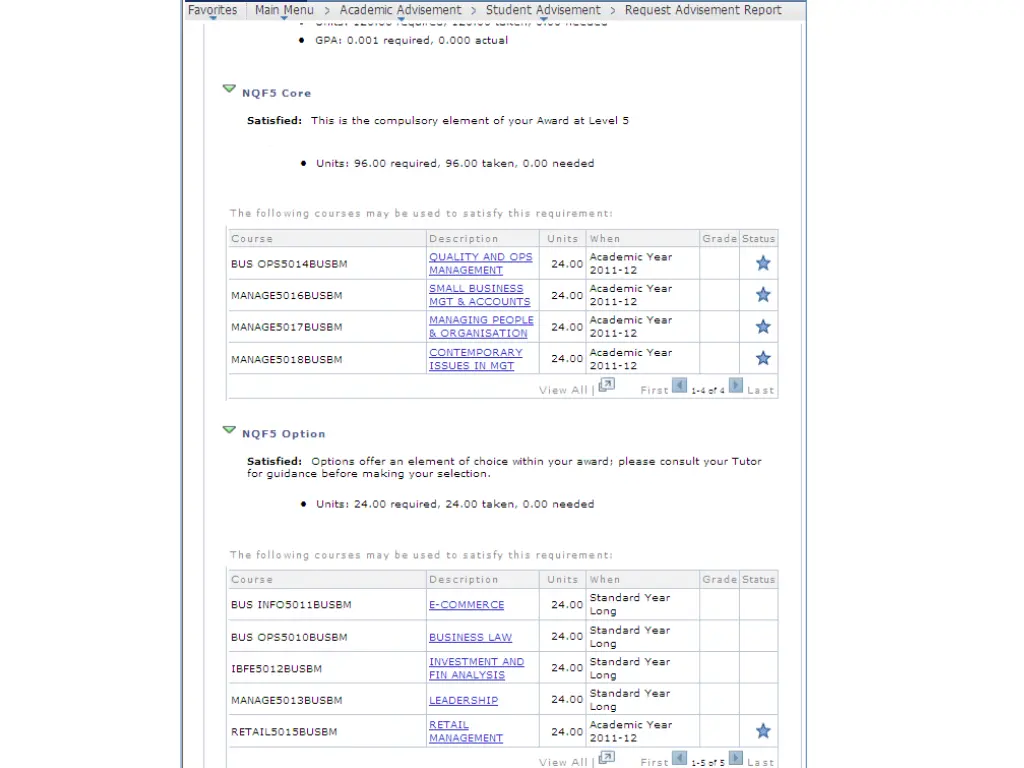The width and height of the screenshot is (1024, 768).
Task: Select course code BUS OPS5014BUSBM
Action: click(x=289, y=264)
